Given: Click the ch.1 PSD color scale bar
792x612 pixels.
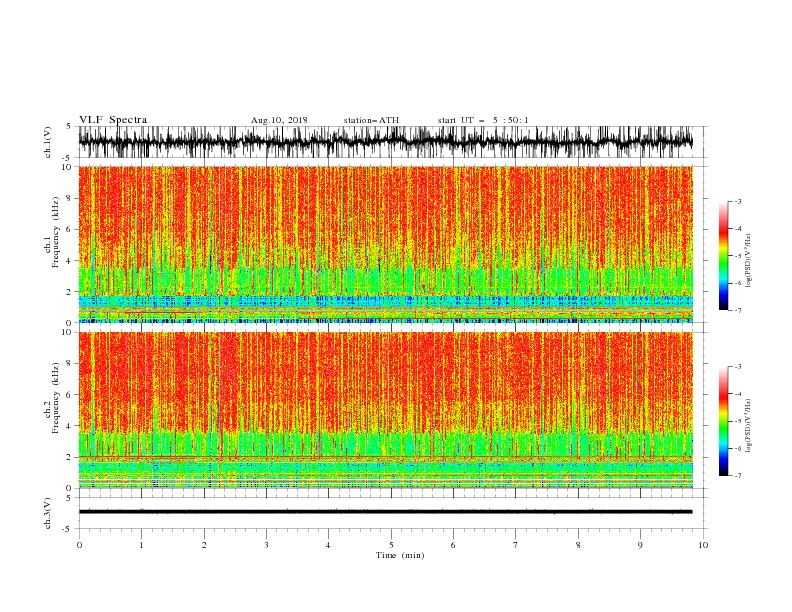Looking at the screenshot, I should tap(723, 256).
